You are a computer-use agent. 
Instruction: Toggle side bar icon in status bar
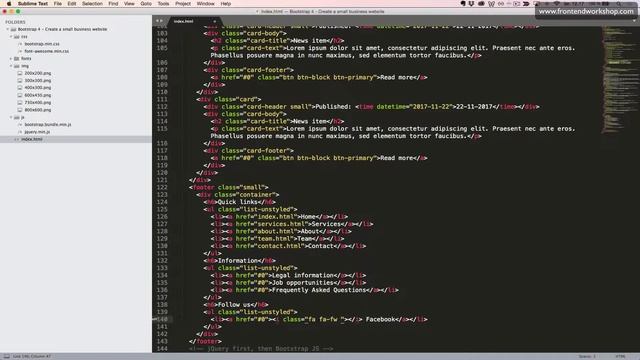coord(7,356)
